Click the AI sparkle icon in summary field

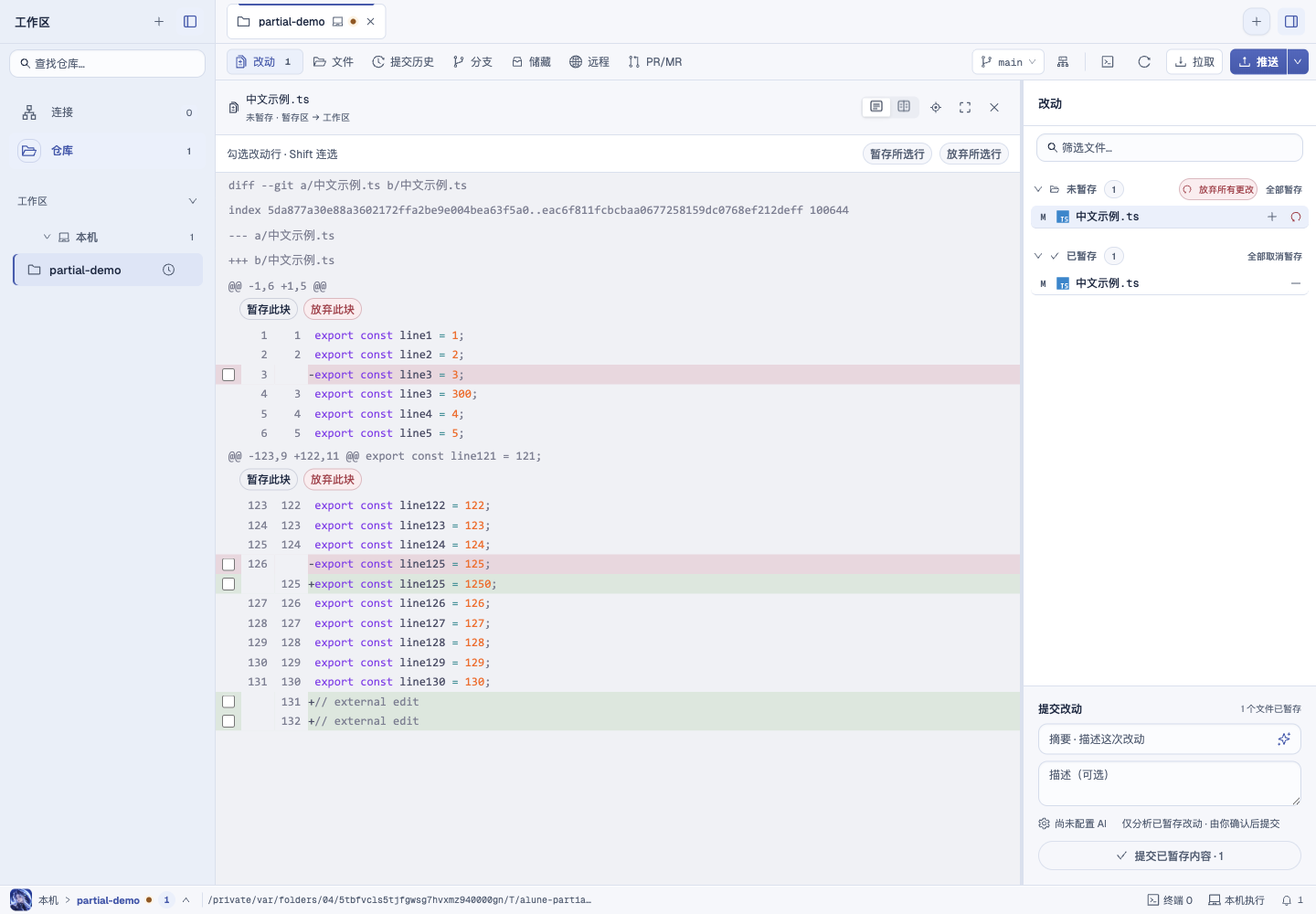[x=1284, y=739]
